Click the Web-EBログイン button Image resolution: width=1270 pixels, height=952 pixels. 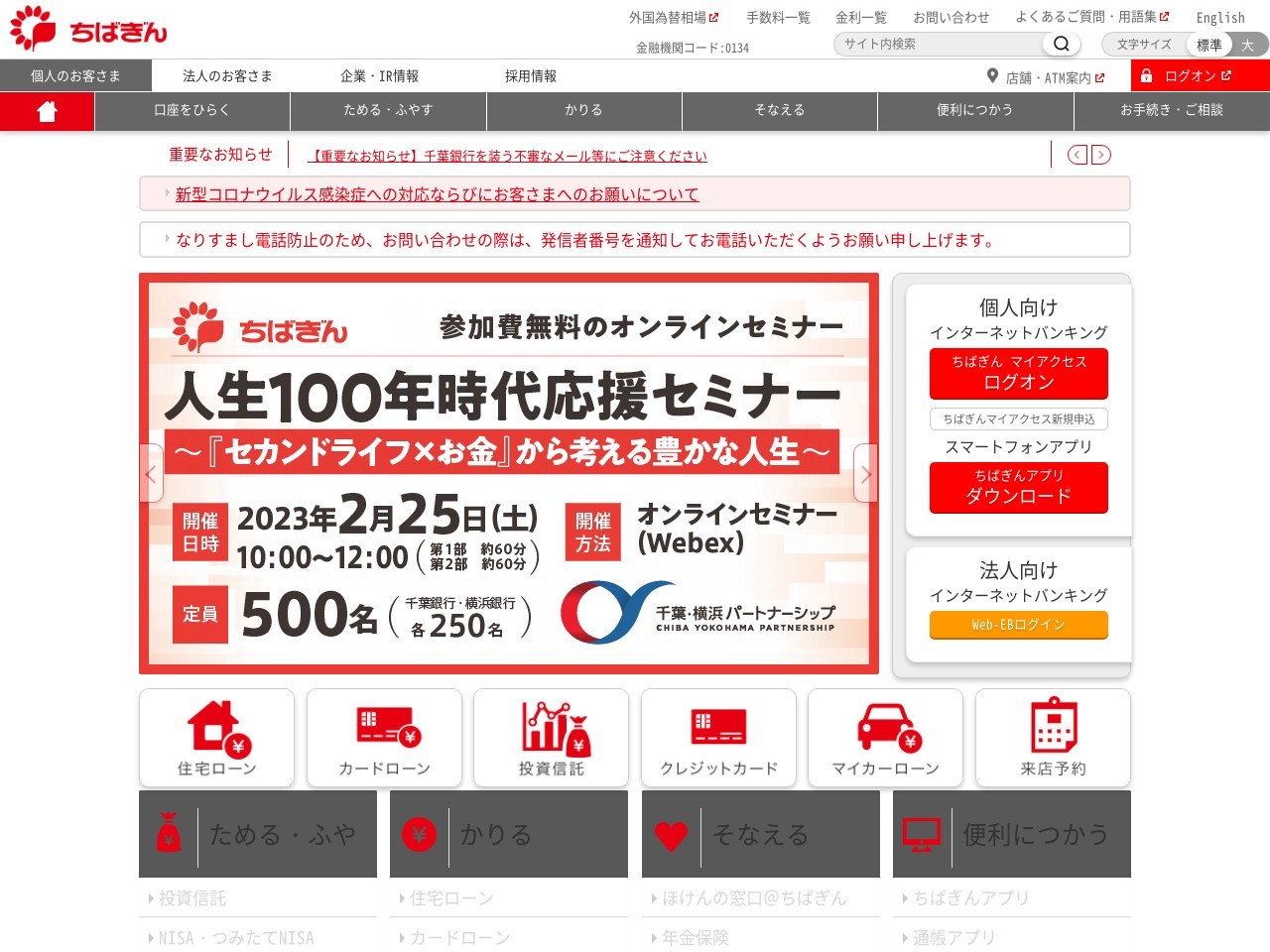1019,625
